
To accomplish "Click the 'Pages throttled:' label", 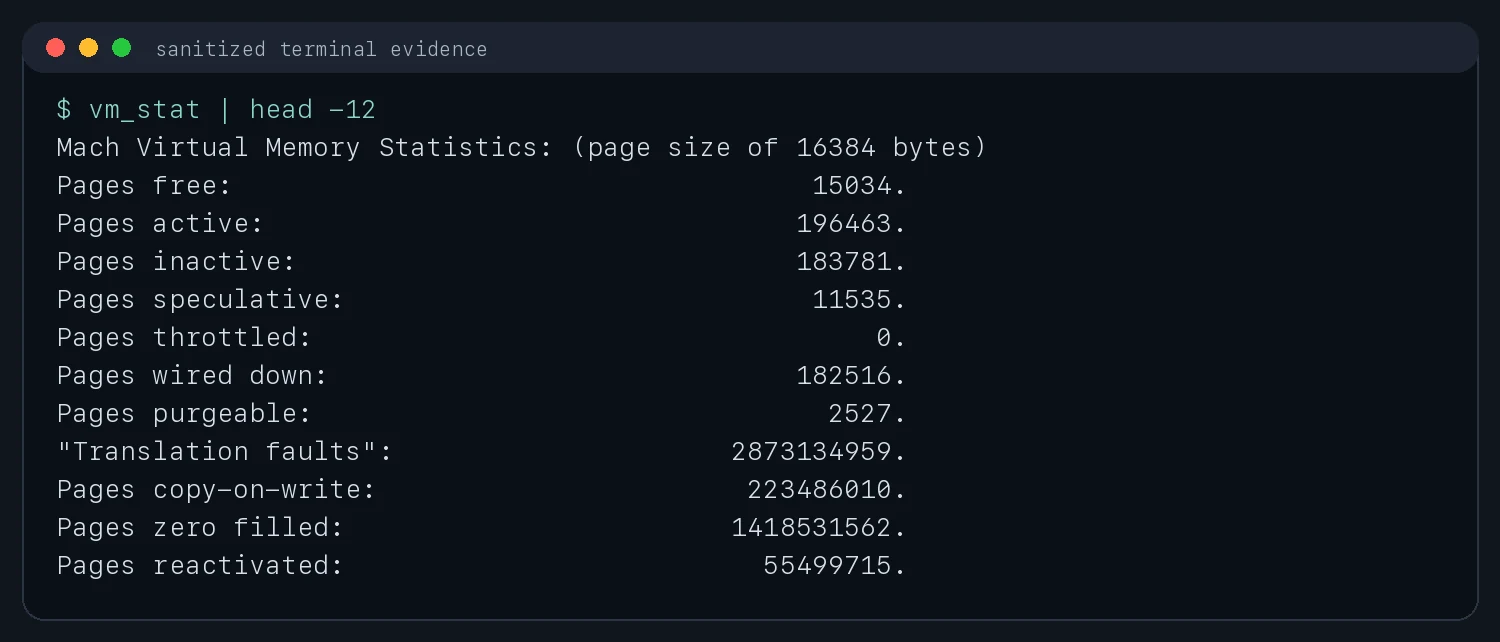I will pos(184,338).
